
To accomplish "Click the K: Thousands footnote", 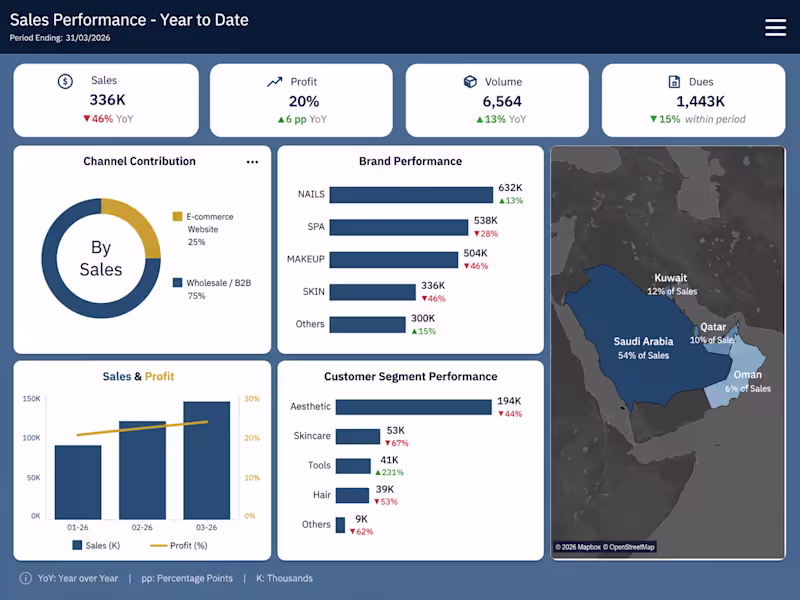I will [284, 578].
